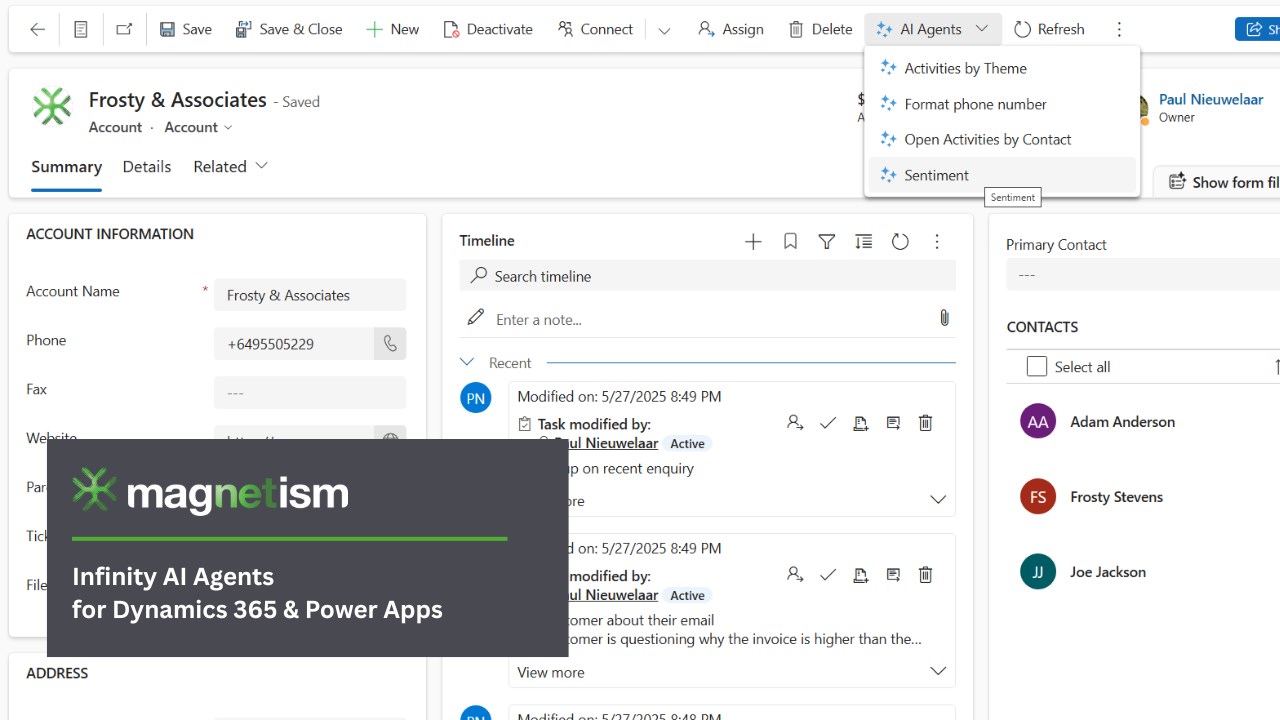Open owner Paul Nieuwelaar's profile link
This screenshot has width=1280, height=720.
(x=1211, y=99)
